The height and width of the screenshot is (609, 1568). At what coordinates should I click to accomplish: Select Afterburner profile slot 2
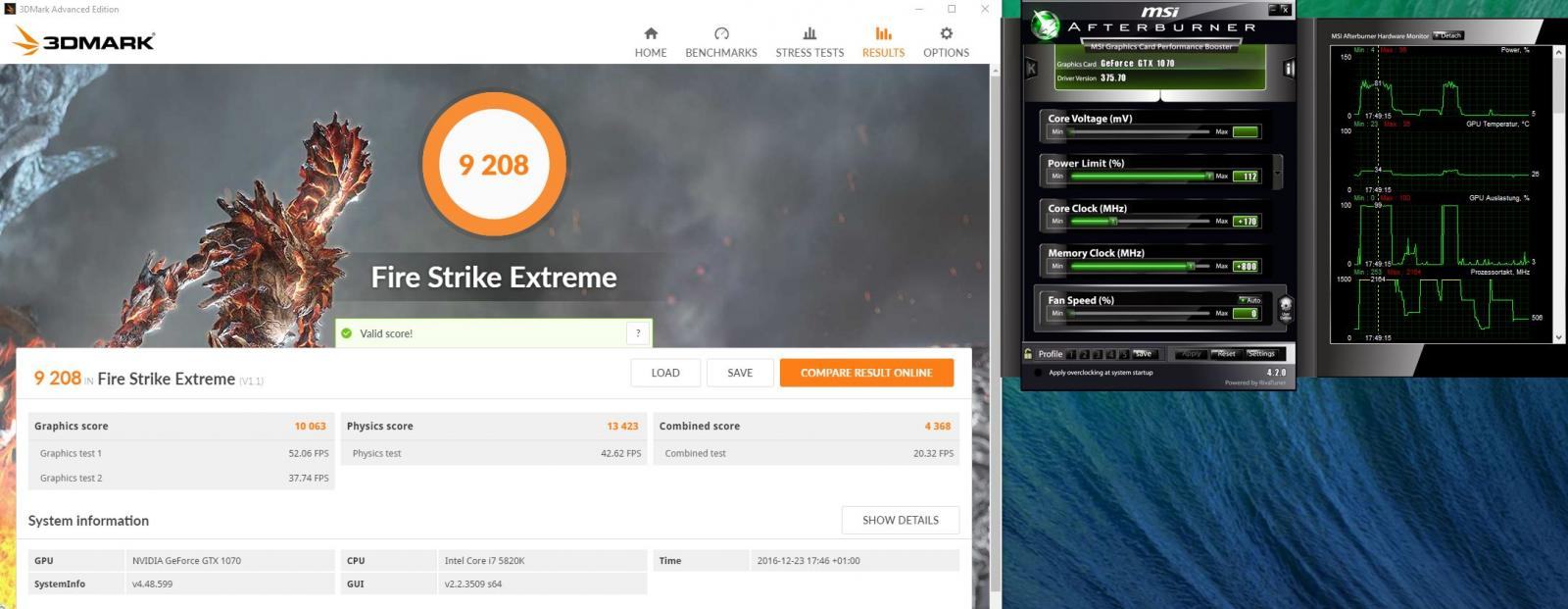click(1085, 354)
